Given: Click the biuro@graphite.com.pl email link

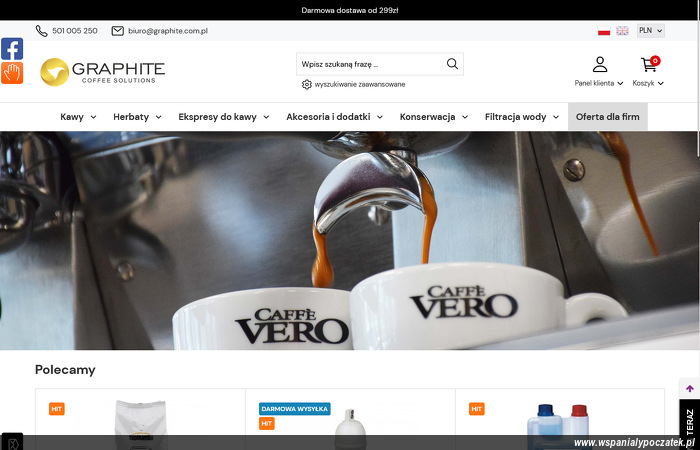Looking at the screenshot, I should 168,31.
